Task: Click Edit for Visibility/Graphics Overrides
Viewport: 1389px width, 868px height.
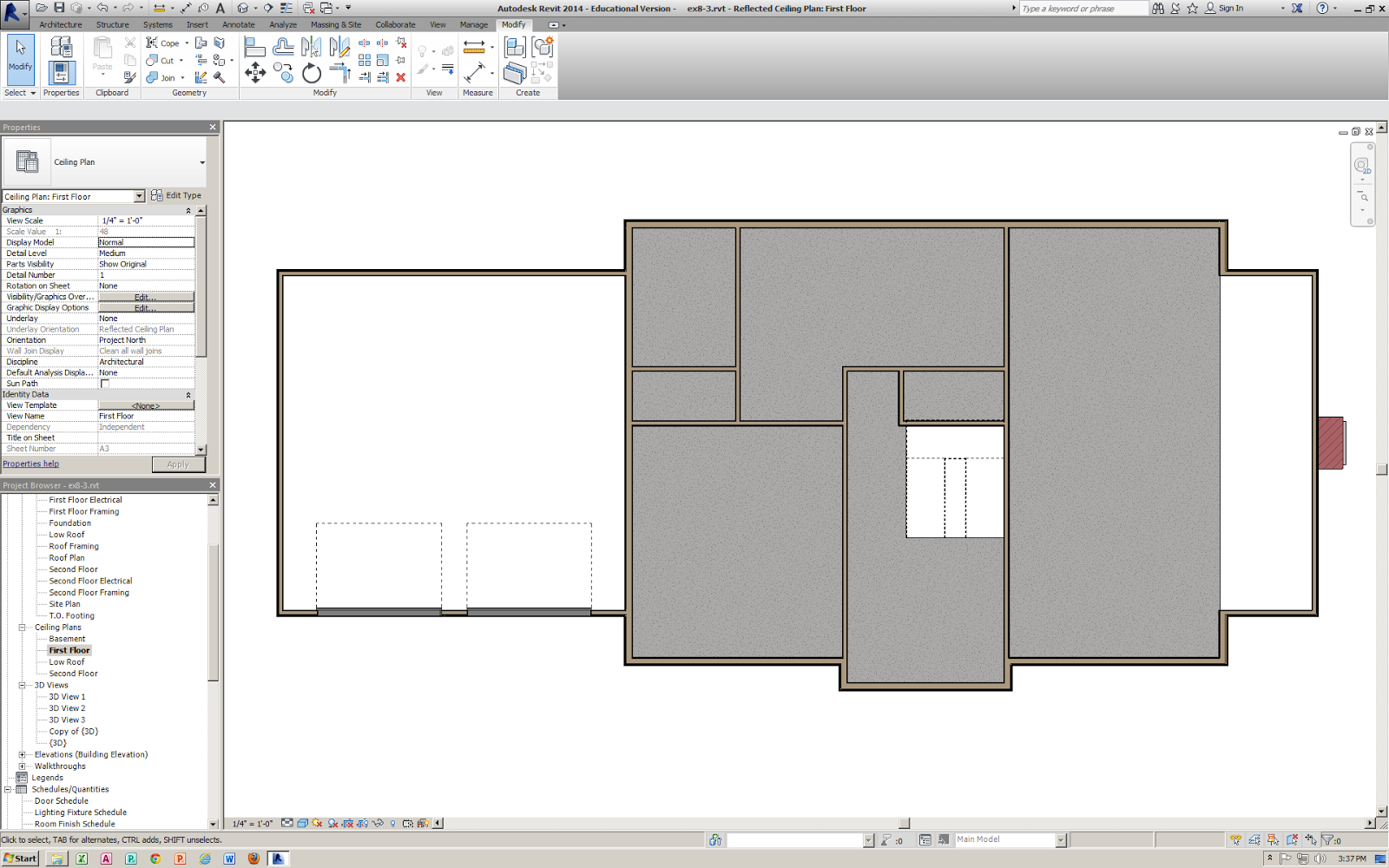Action: coord(146,297)
